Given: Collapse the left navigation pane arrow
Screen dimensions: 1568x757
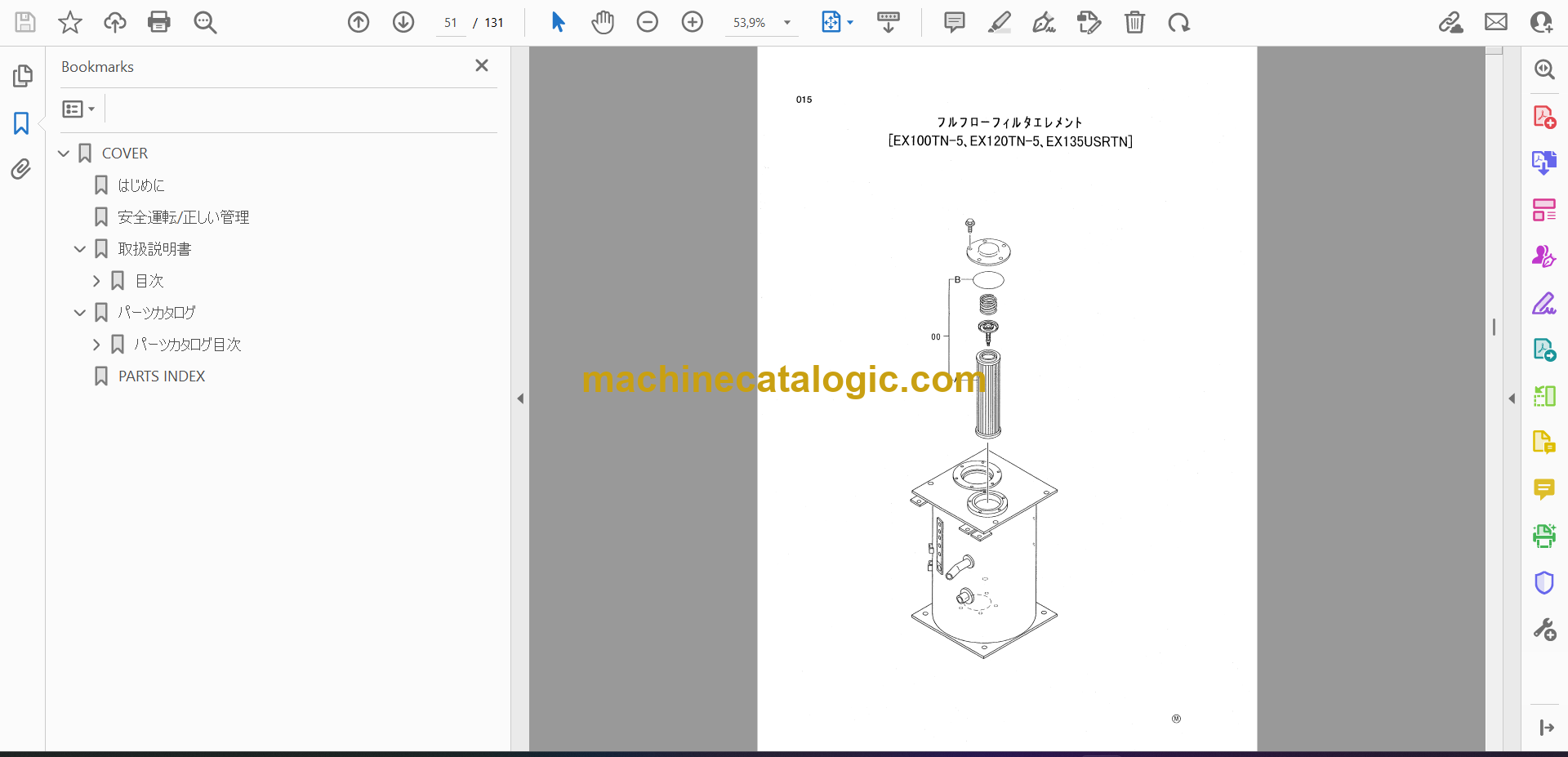Looking at the screenshot, I should click(520, 399).
